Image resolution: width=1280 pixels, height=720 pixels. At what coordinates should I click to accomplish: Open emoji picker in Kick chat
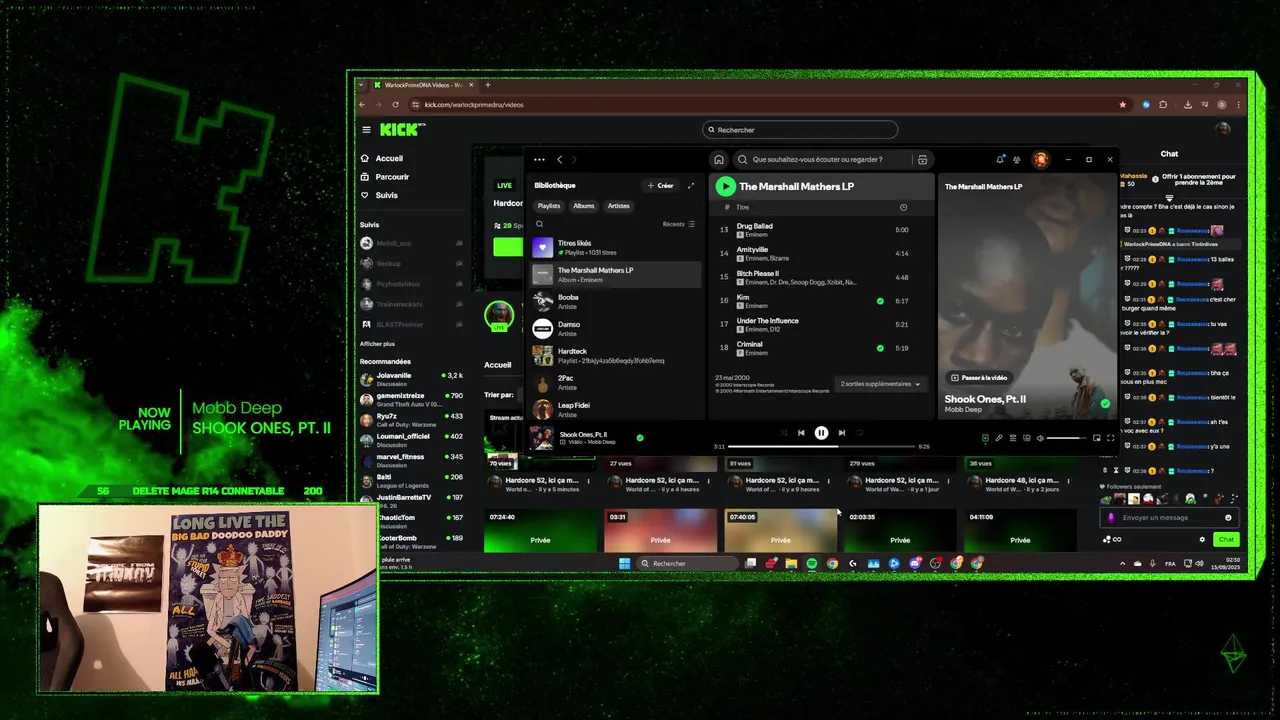tap(1228, 517)
